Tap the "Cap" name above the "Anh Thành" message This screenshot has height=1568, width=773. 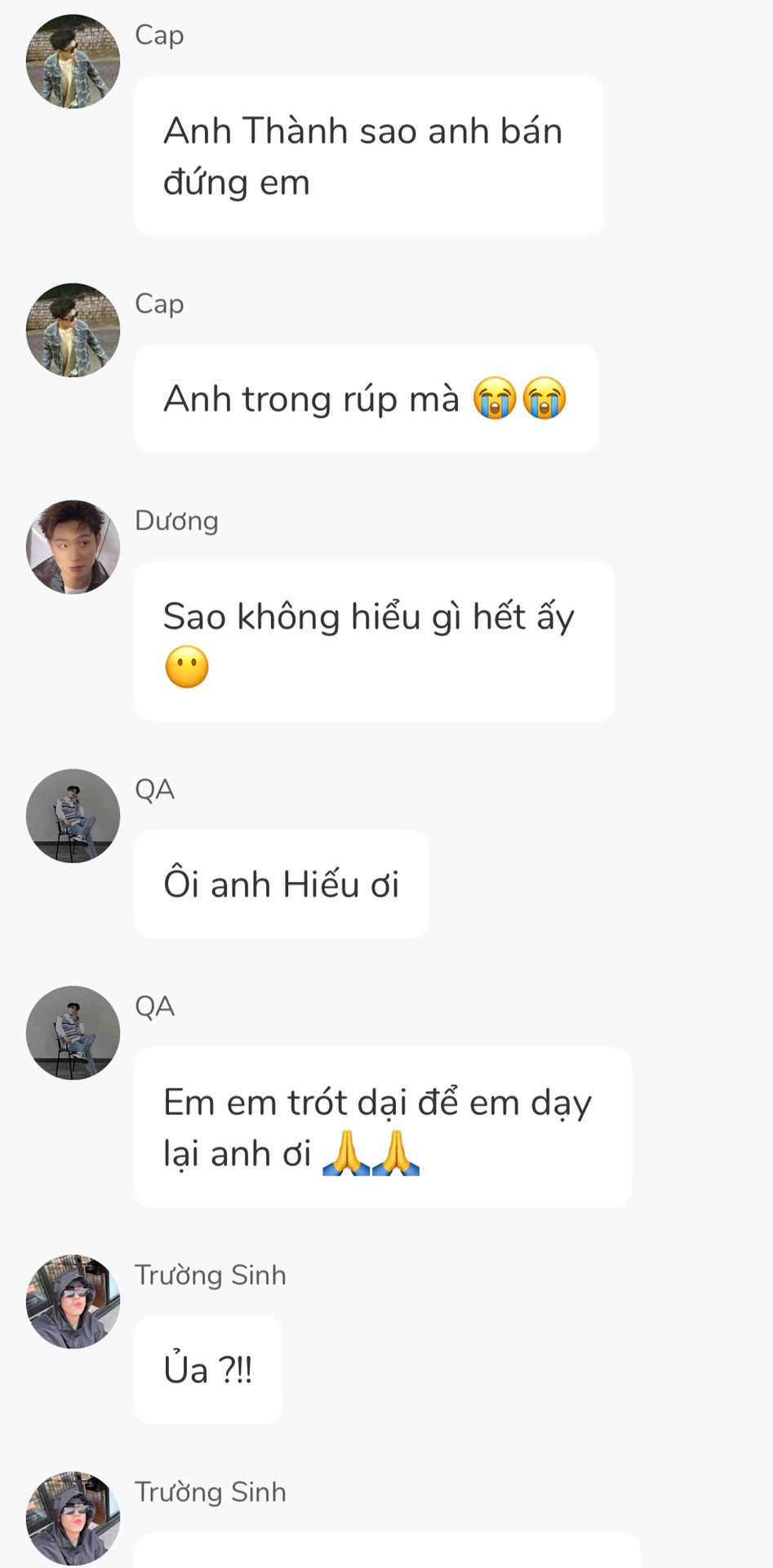click(x=159, y=35)
